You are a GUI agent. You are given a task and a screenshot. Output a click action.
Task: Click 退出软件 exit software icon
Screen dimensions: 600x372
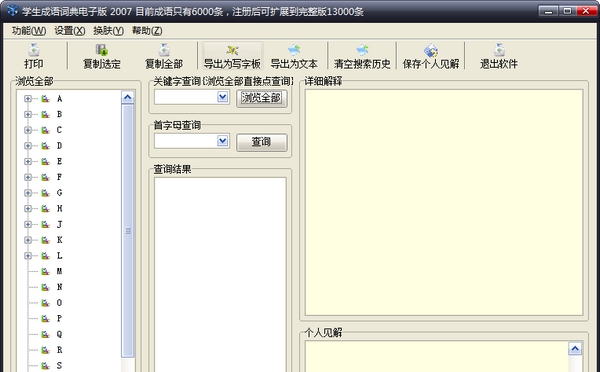pyautogui.click(x=499, y=50)
